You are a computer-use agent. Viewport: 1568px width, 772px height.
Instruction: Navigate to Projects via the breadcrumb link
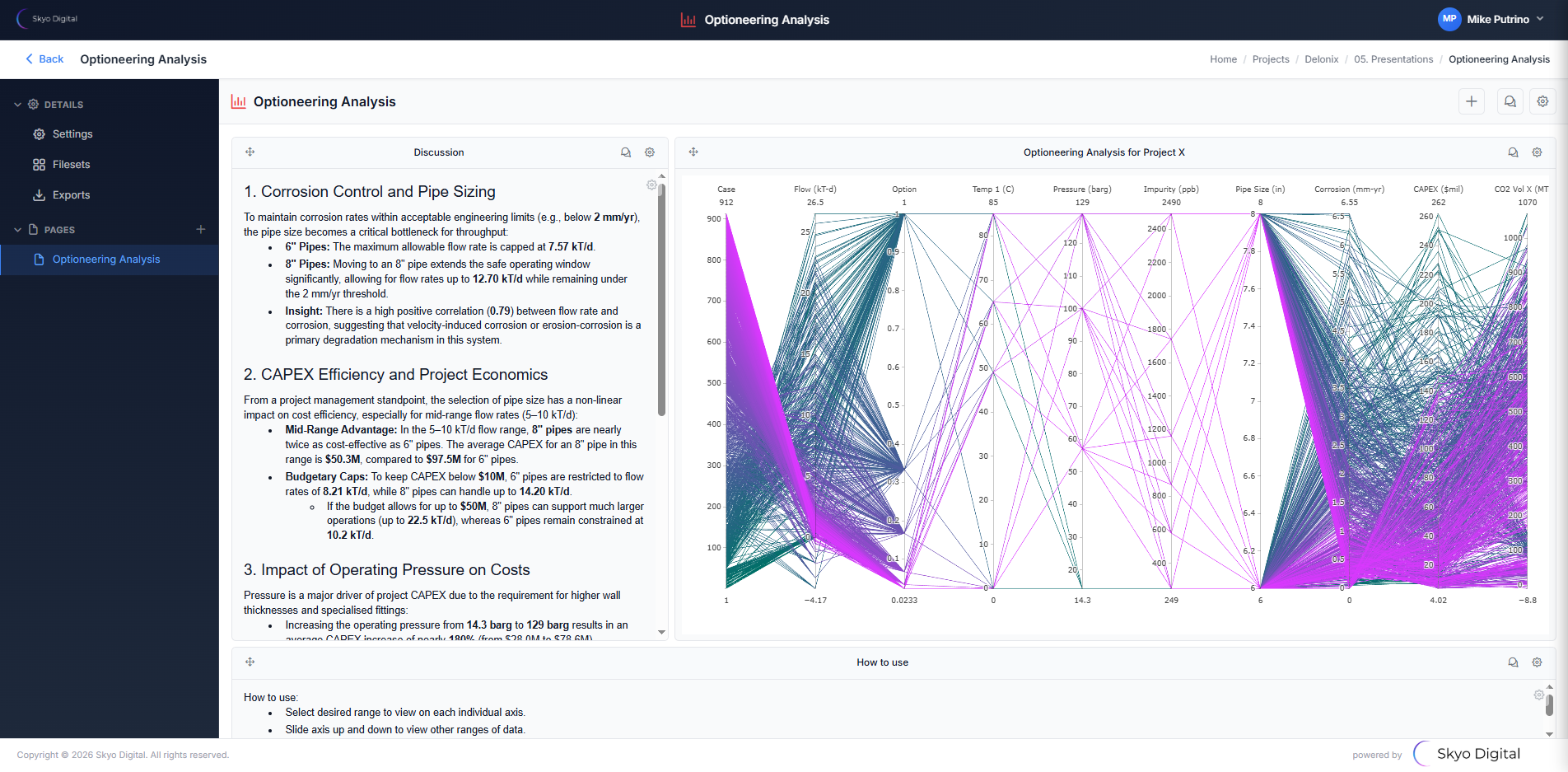click(x=1271, y=58)
